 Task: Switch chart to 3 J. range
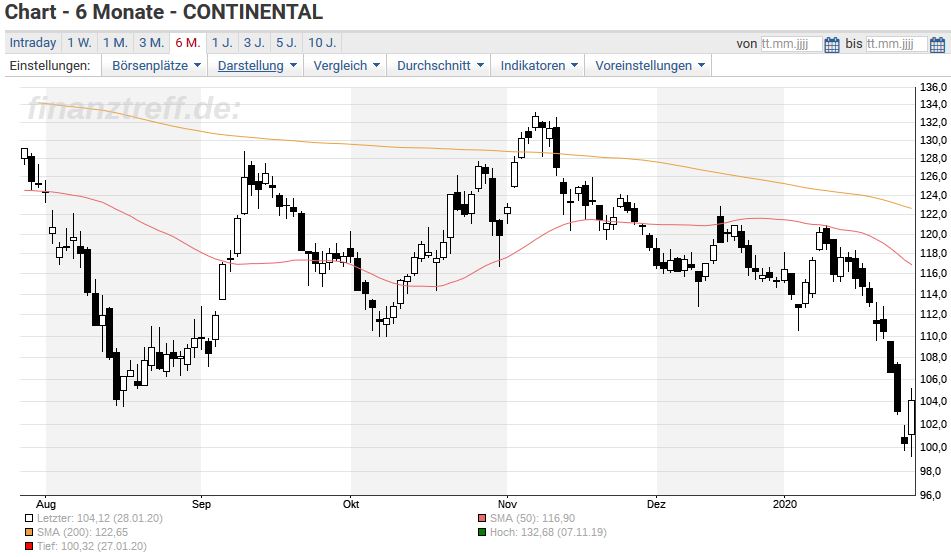(254, 43)
